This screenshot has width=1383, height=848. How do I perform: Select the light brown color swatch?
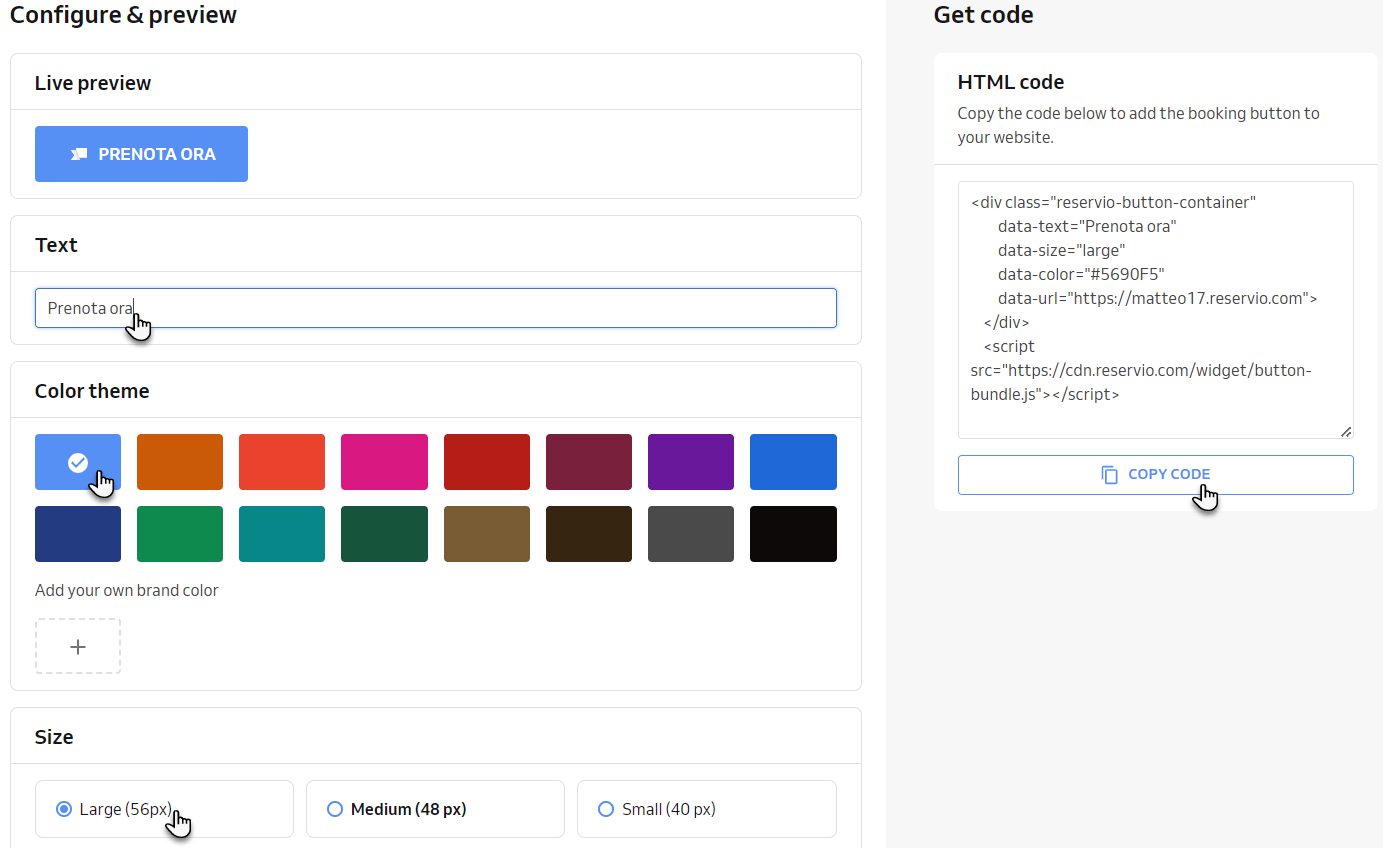pyautogui.click(x=487, y=534)
